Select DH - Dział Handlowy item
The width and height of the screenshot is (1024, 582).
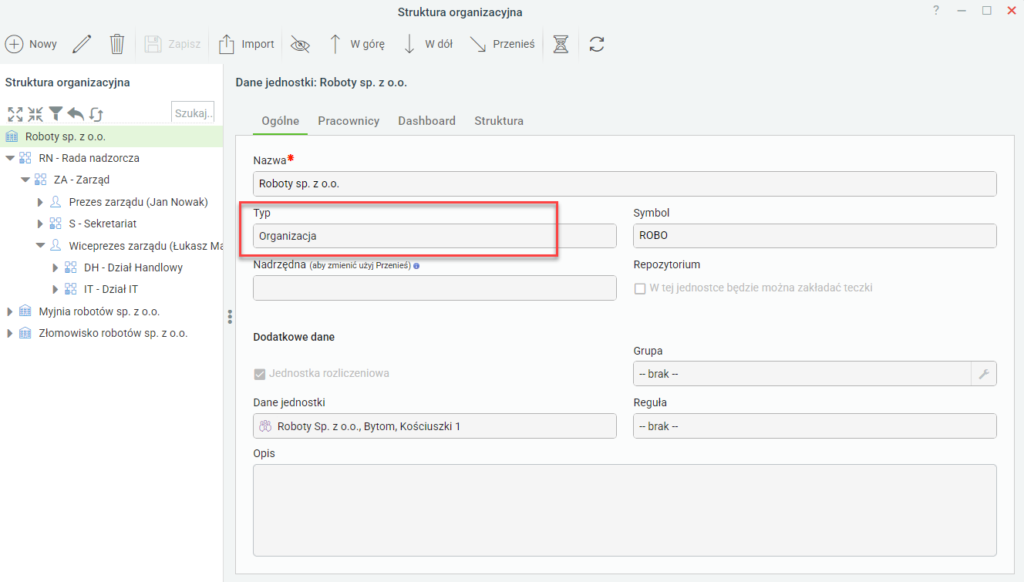[133, 267]
